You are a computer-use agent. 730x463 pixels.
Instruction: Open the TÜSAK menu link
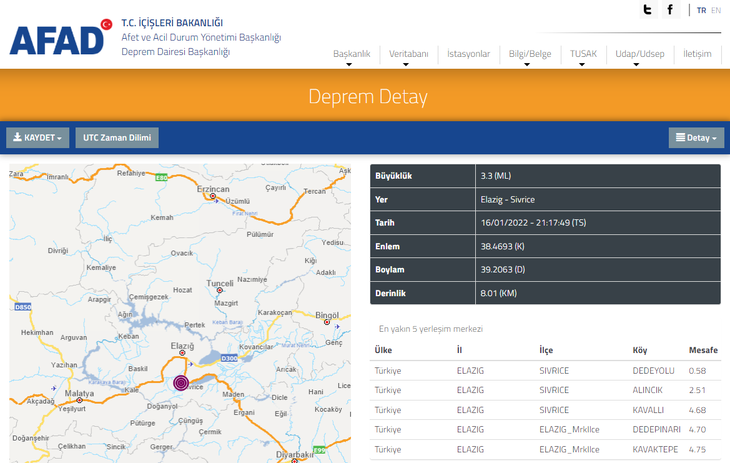click(x=583, y=54)
